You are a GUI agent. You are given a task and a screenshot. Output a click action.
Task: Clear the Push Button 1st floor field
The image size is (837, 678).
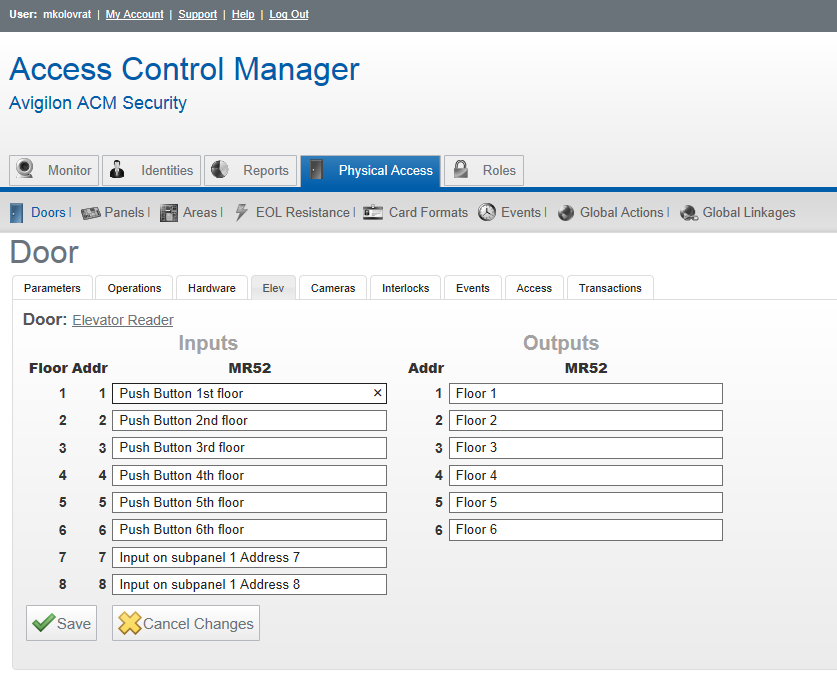[377, 393]
